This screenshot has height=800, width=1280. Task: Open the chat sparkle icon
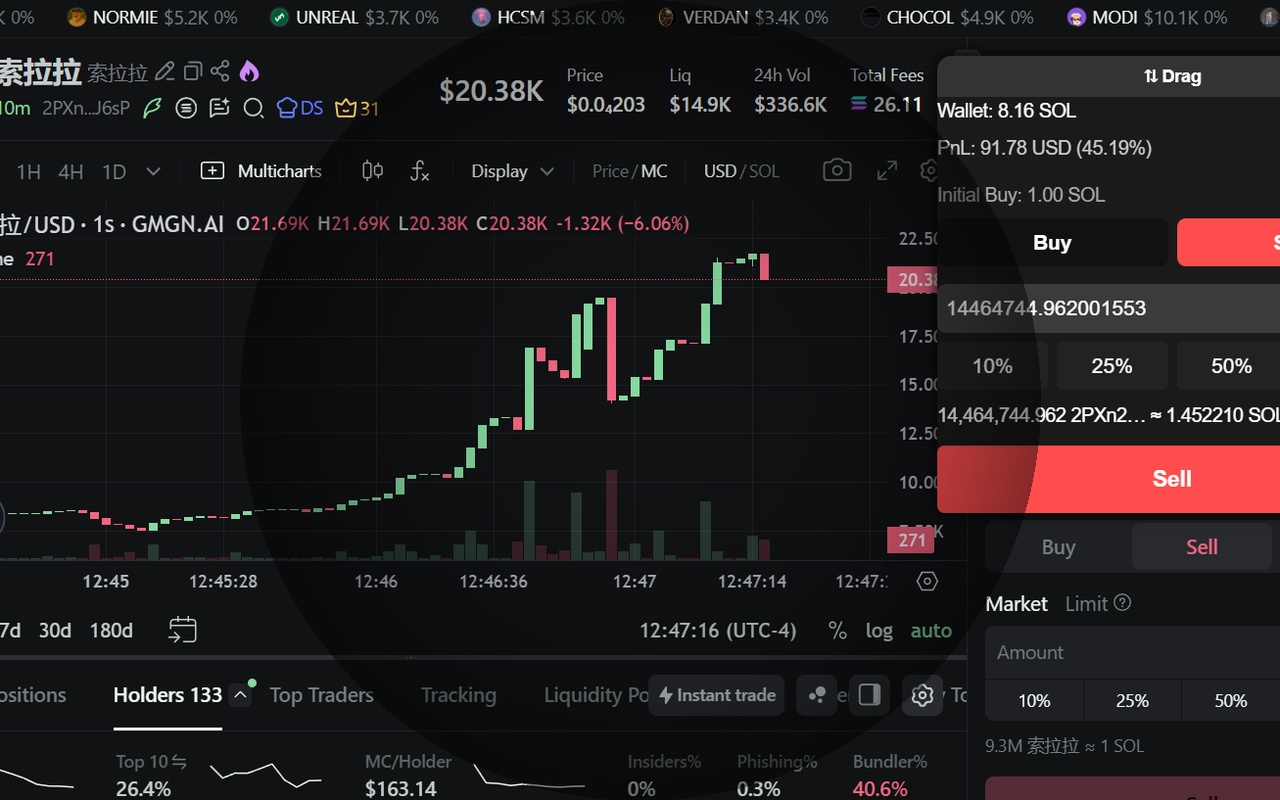tap(219, 108)
